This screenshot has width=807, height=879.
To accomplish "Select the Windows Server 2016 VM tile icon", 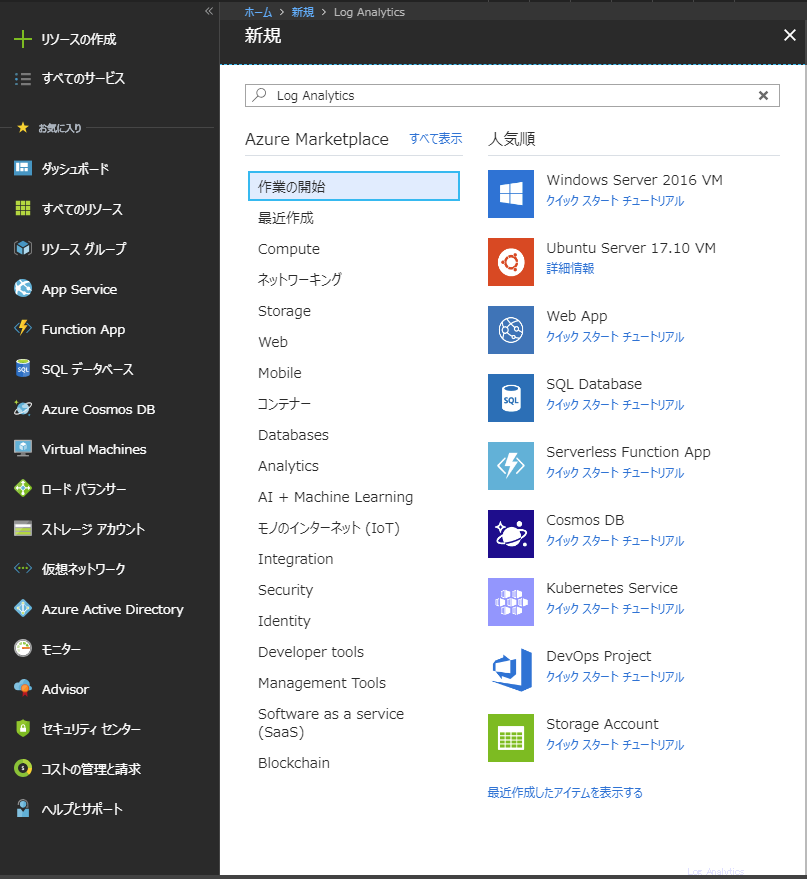I will coord(511,194).
